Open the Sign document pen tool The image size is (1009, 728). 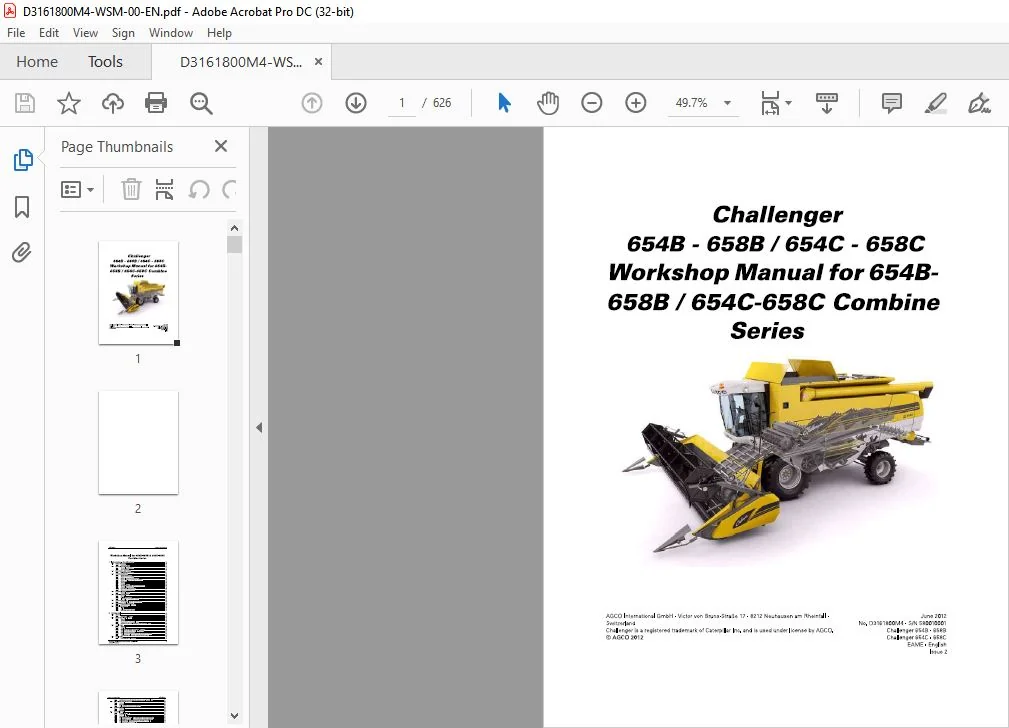(979, 103)
